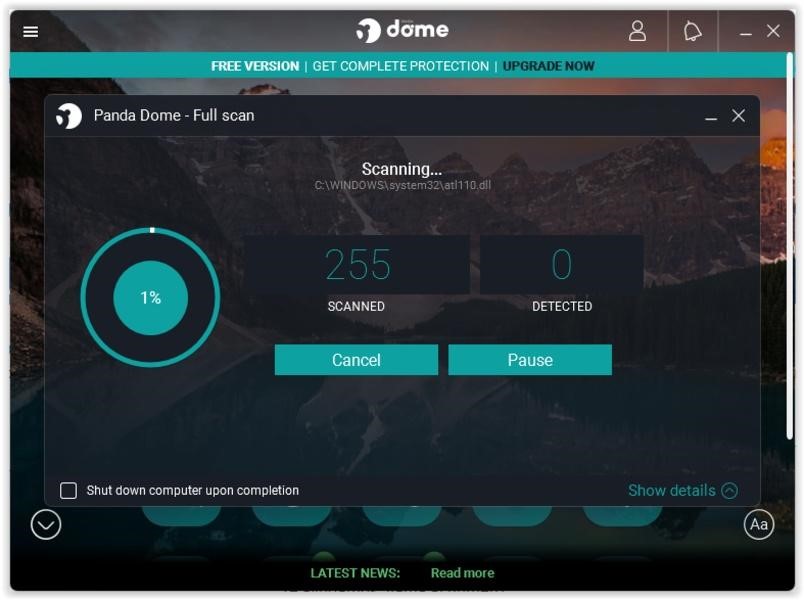Click GET COMPLETE PROTECTION text

(400, 66)
